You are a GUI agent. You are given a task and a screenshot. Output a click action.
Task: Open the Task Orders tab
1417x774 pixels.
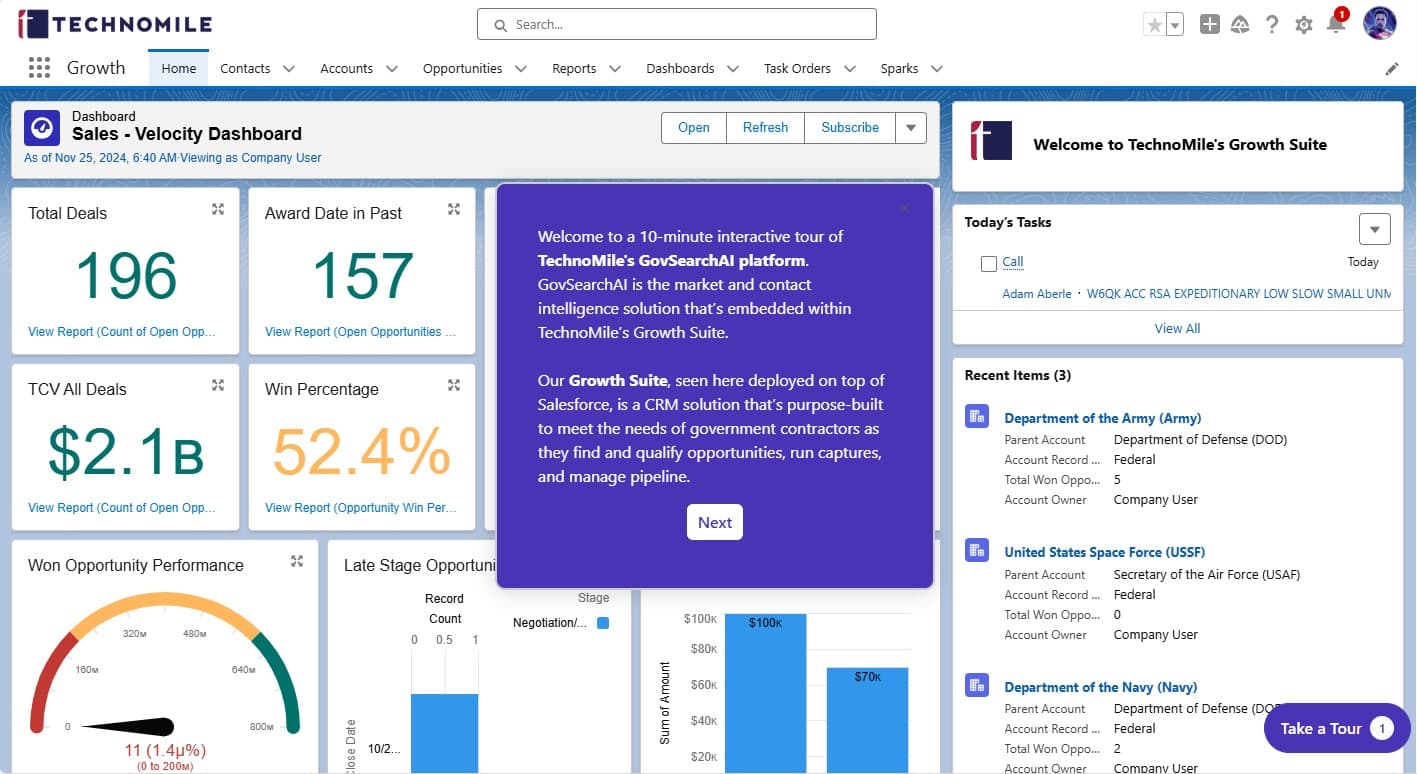797,69
